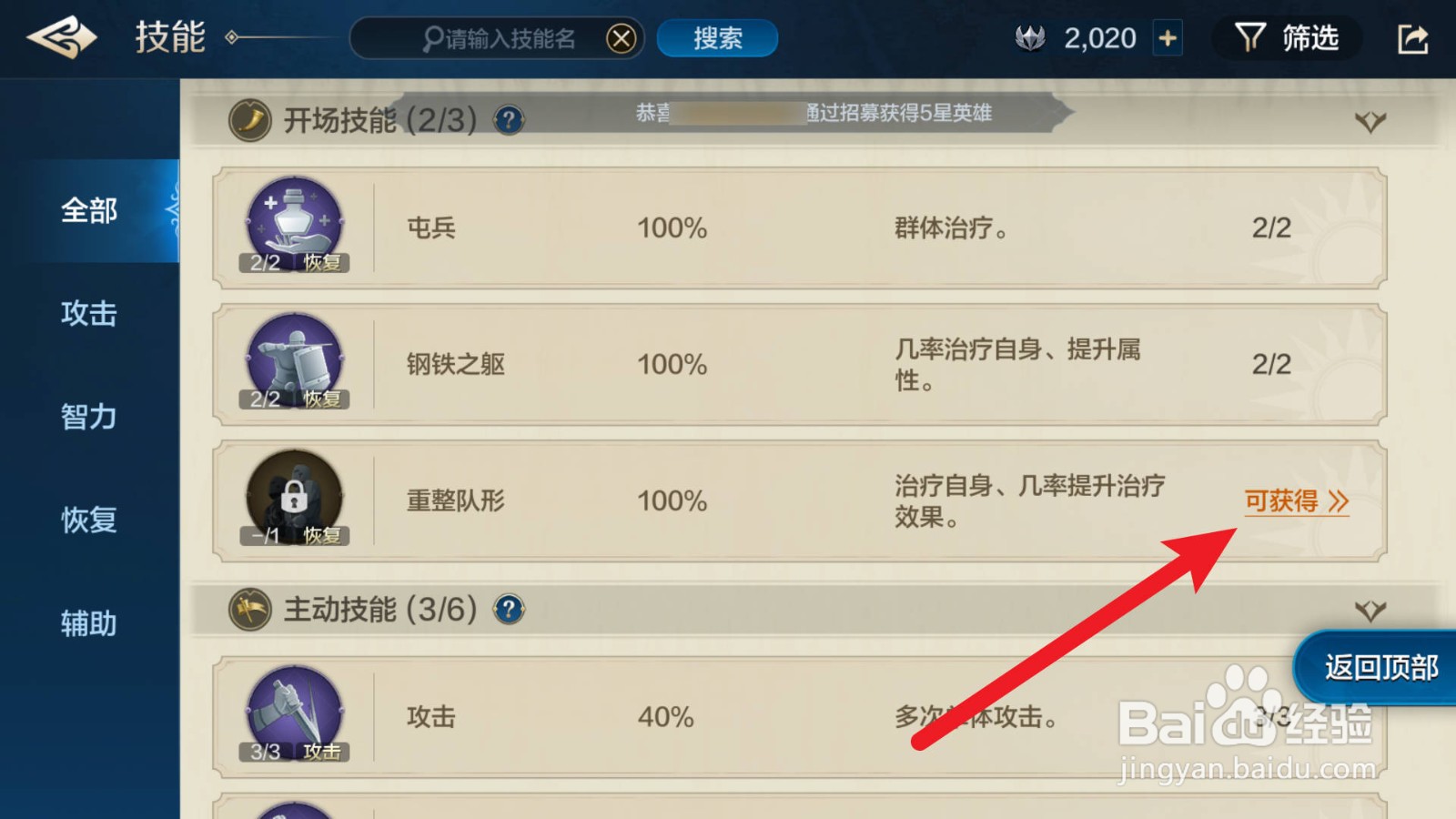The image size is (1456, 819).
Task: Tap the locked 重整队形 skill icon
Action: 294,498
